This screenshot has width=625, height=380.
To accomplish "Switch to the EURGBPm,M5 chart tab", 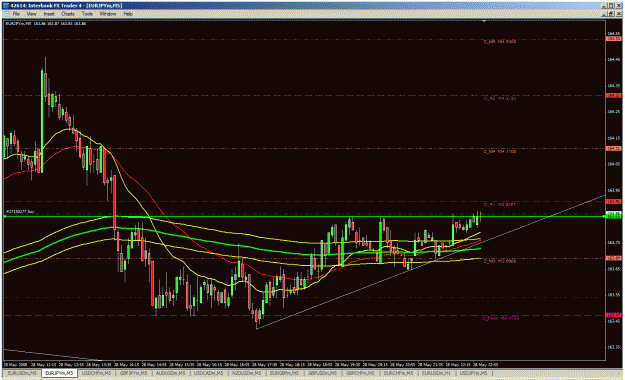I will (284, 373).
